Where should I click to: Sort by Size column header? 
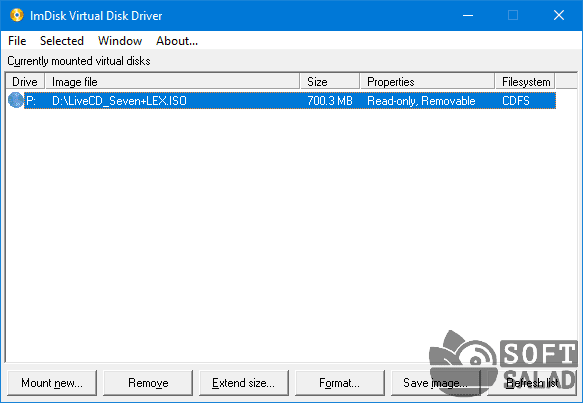(x=330, y=81)
